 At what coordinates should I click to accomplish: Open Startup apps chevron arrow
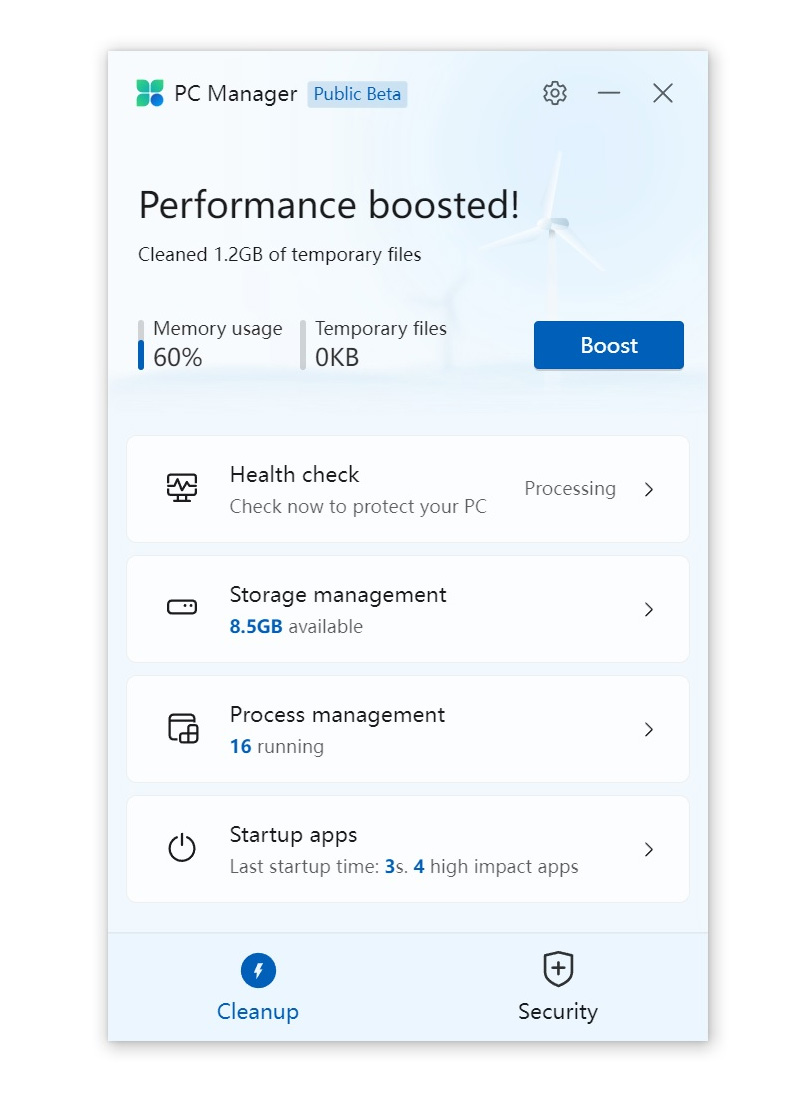pos(648,850)
